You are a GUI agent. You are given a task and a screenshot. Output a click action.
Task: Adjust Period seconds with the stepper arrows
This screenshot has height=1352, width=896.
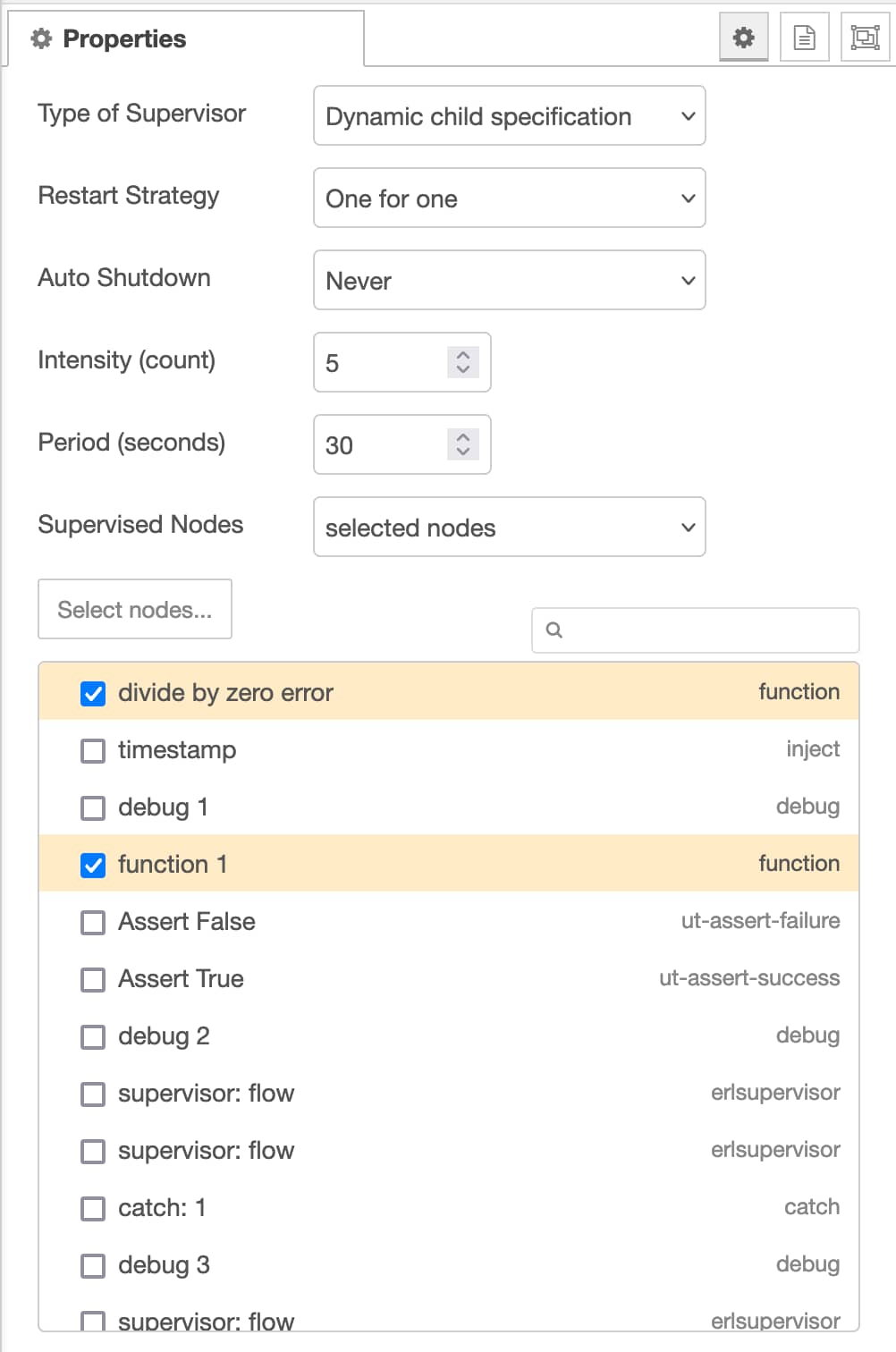coord(462,444)
